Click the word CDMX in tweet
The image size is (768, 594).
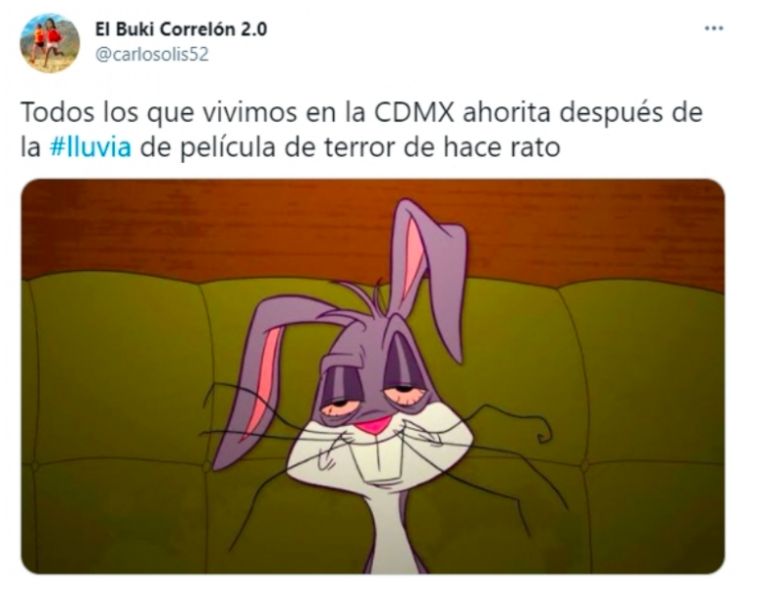point(415,113)
